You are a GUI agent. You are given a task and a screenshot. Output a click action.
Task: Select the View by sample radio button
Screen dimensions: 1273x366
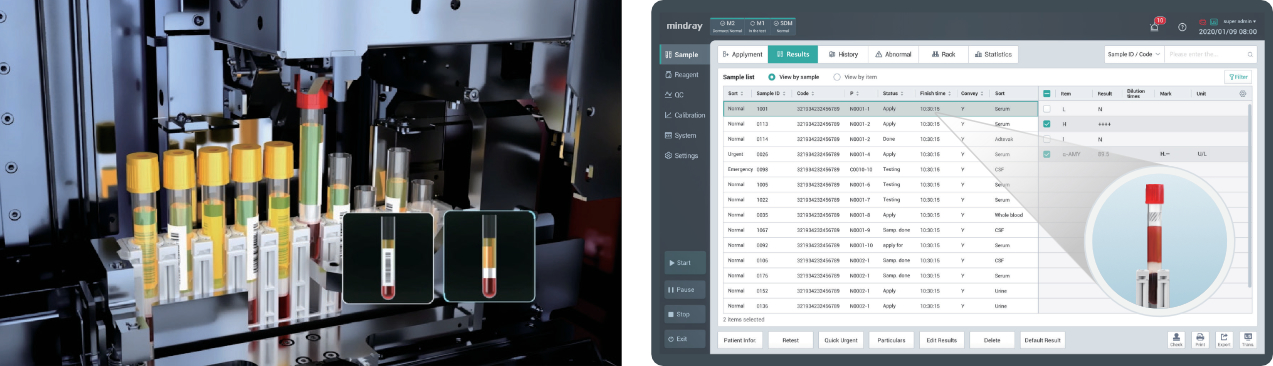tap(771, 77)
